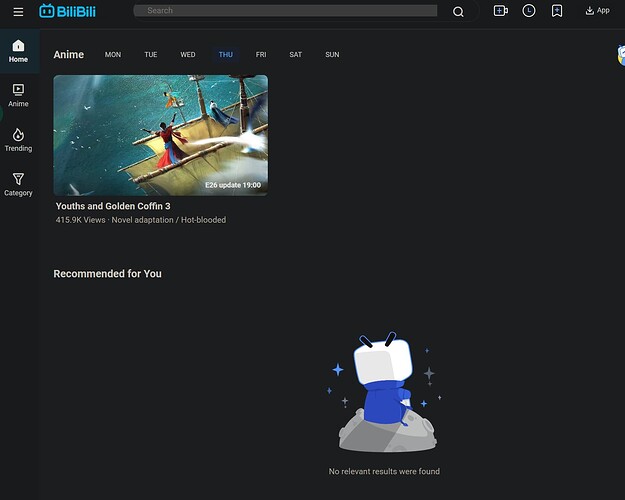Click 'Novel adaptation / Hot-blooded' tag text

click(169, 220)
